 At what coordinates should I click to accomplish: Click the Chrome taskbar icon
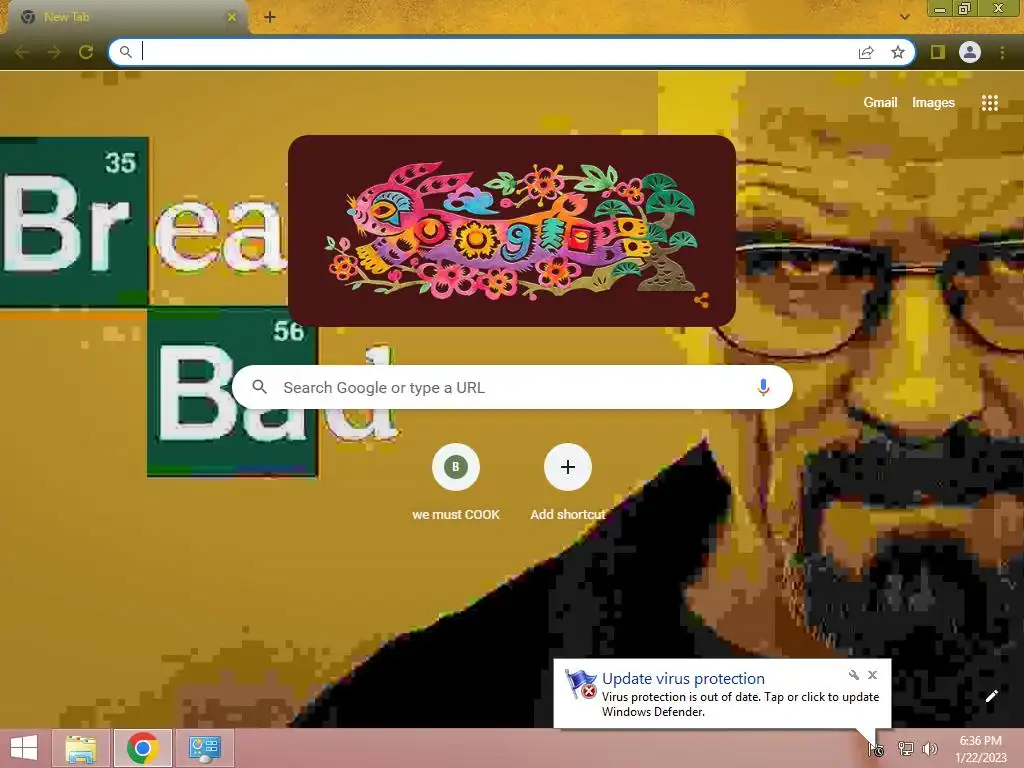pos(143,748)
